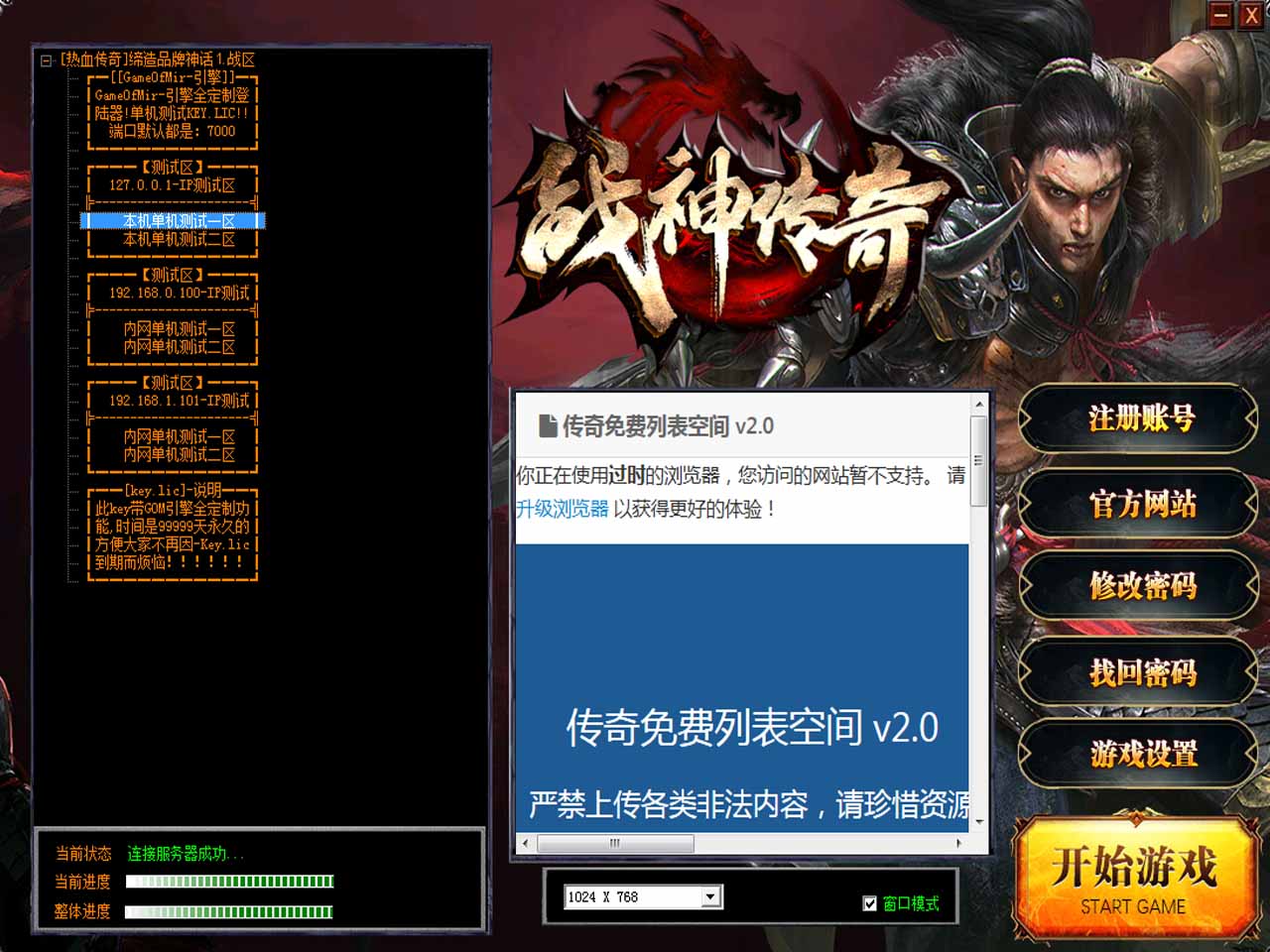Open the 1024 X 768 resolution dropdown
Screen dimensions: 1270x952
[710, 897]
